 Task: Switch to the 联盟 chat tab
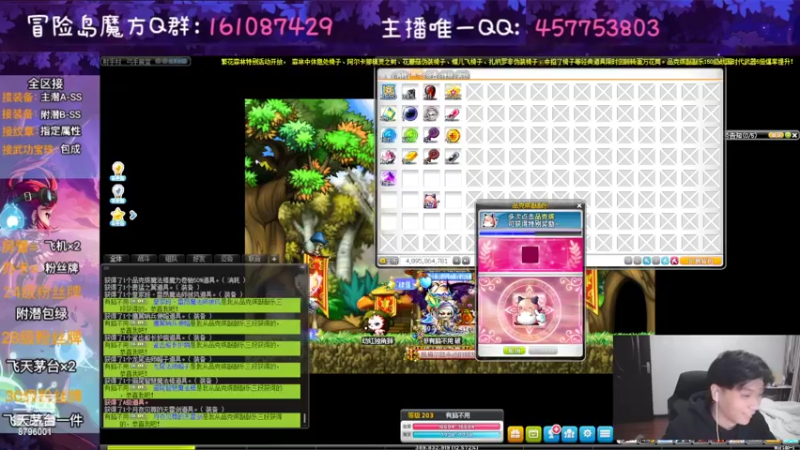[x=254, y=259]
